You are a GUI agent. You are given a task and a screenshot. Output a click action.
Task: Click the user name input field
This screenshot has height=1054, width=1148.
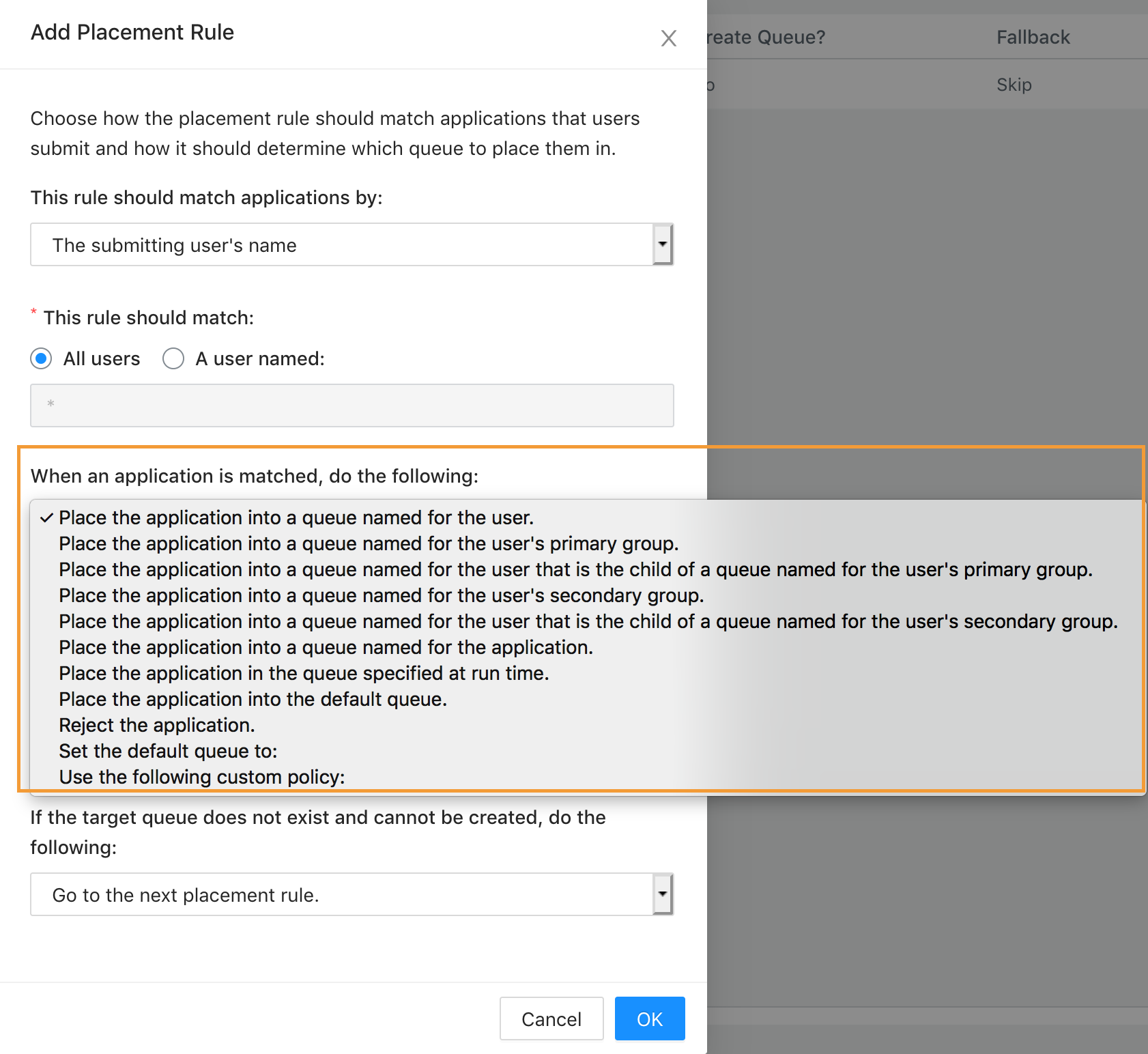coord(351,405)
